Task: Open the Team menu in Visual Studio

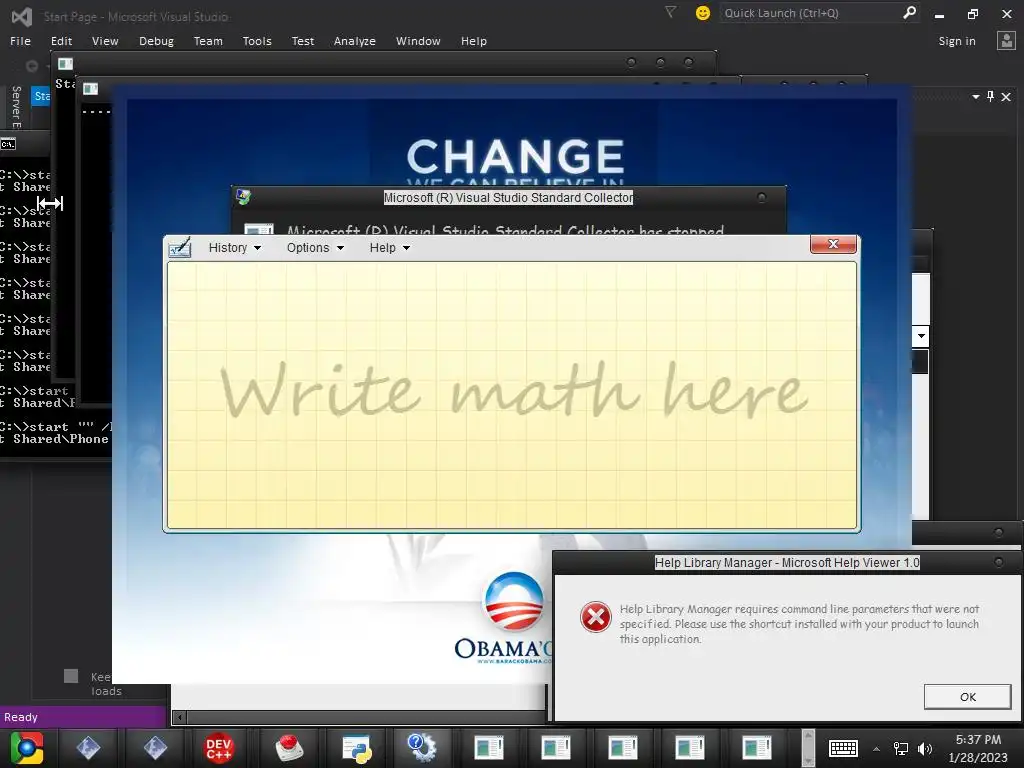Action: [208, 41]
